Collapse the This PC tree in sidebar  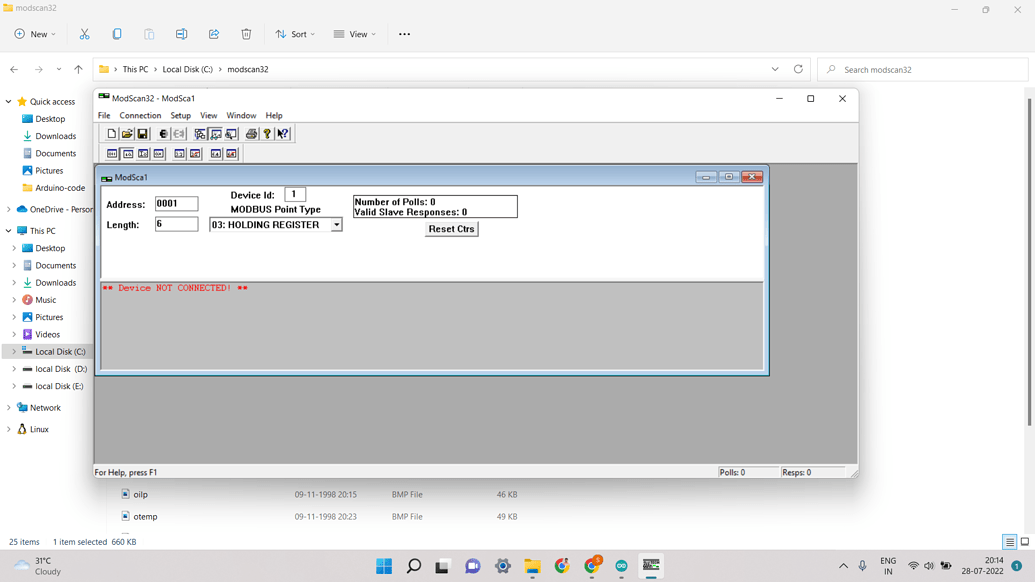9,230
